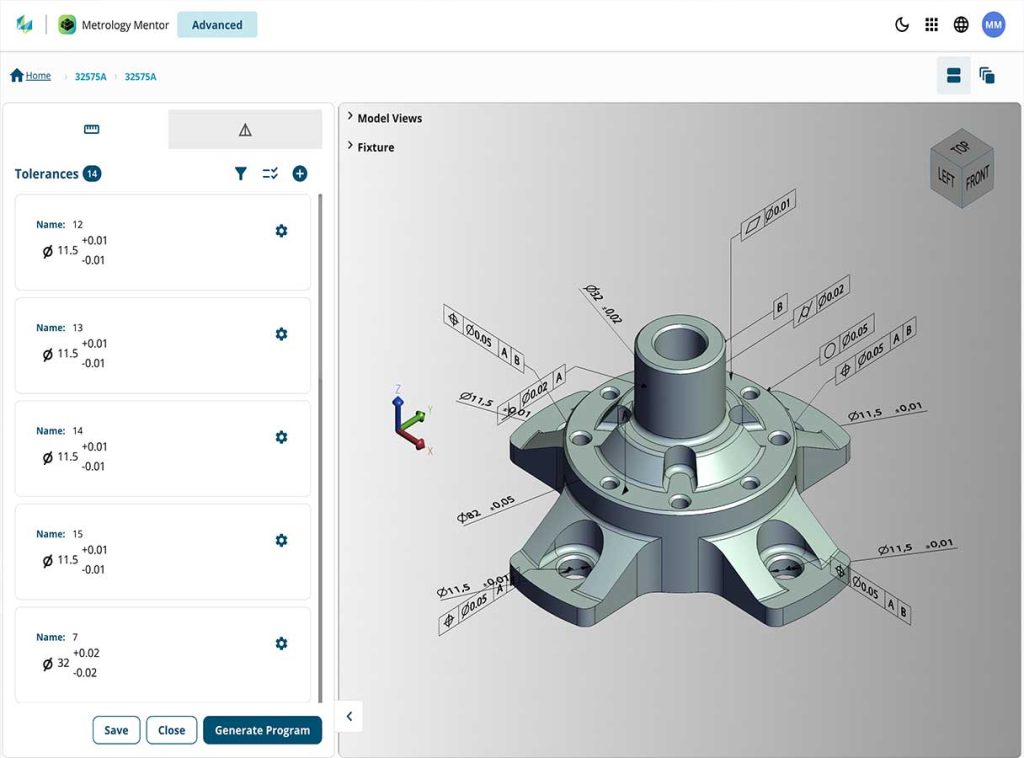Screen dimensions: 1024x758
Task: Click the app grid launcher icon
Action: pos(931,23)
